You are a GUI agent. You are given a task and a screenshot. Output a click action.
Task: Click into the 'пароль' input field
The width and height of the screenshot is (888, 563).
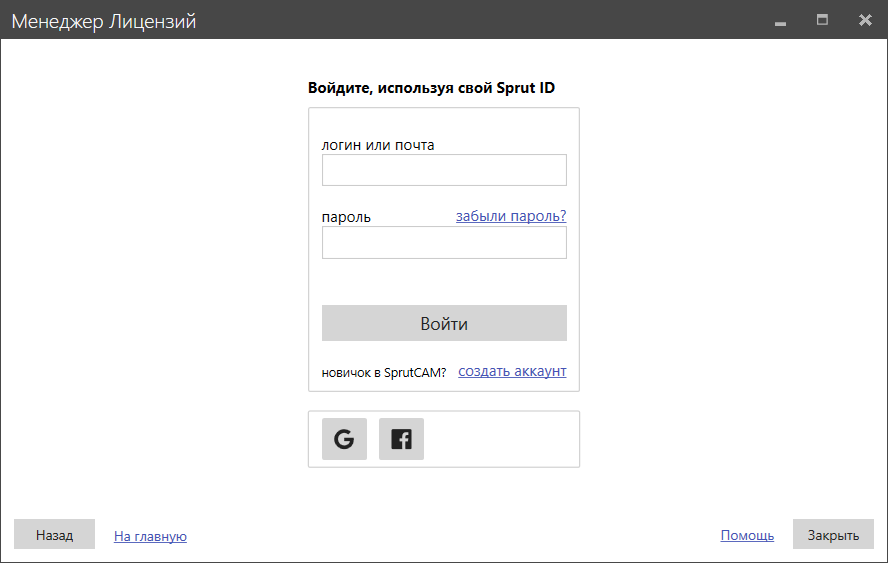pos(444,242)
